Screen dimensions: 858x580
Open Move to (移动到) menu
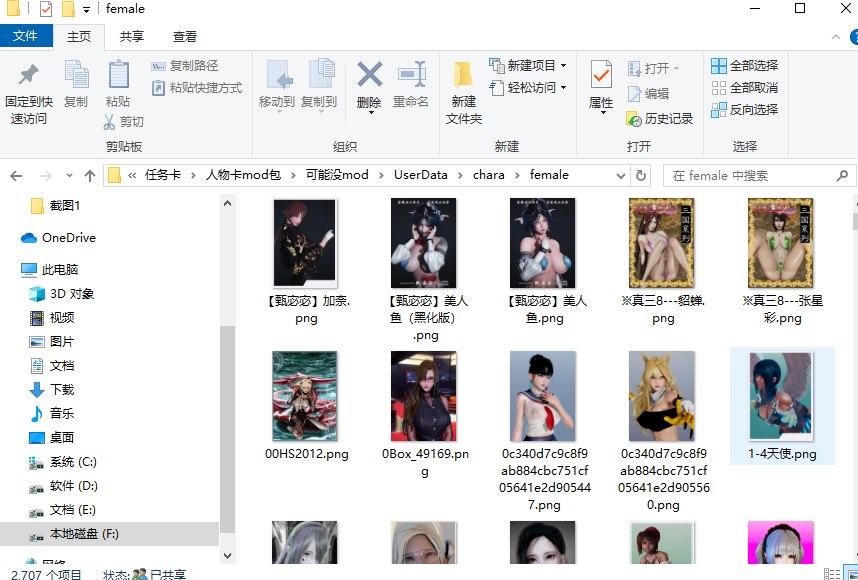(277, 85)
